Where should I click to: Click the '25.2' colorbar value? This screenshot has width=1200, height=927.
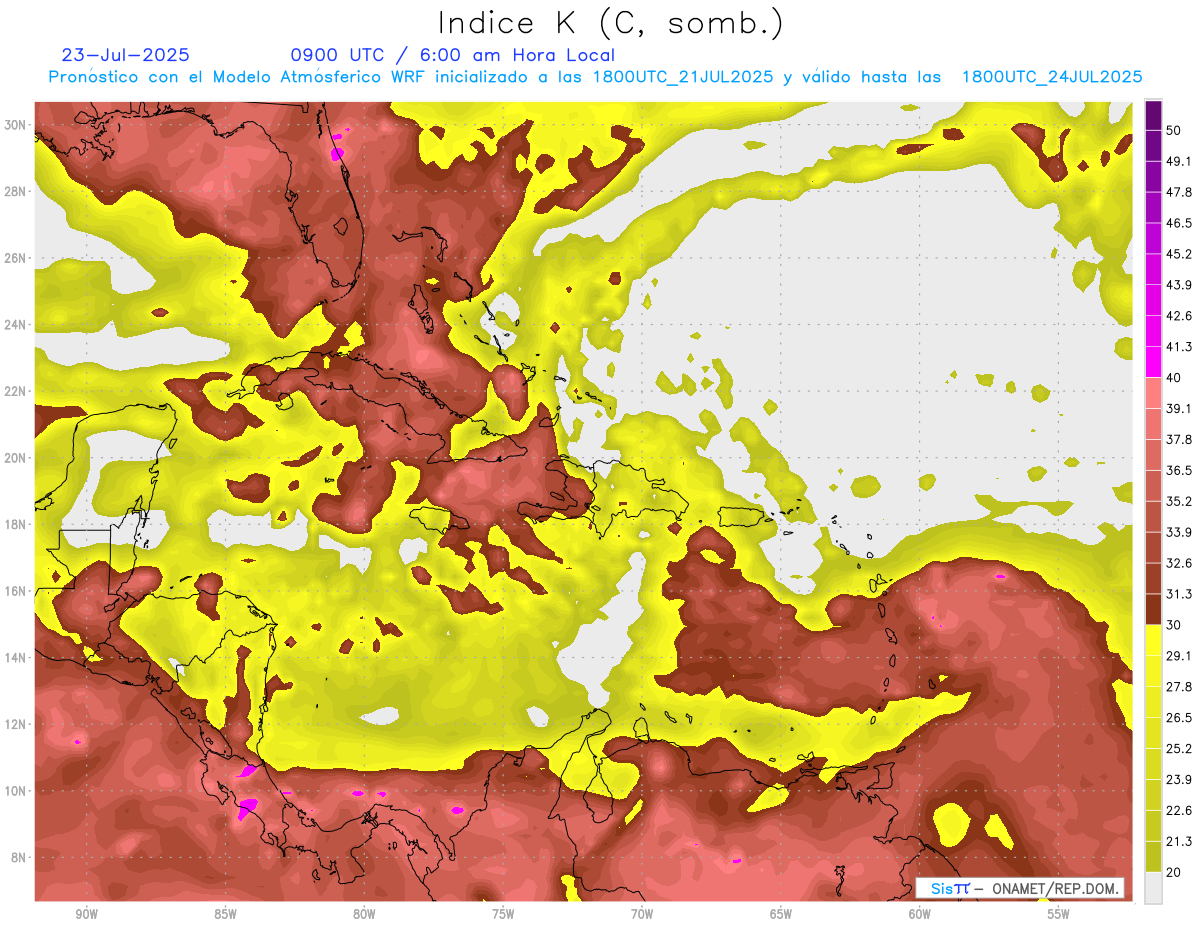tap(1179, 749)
